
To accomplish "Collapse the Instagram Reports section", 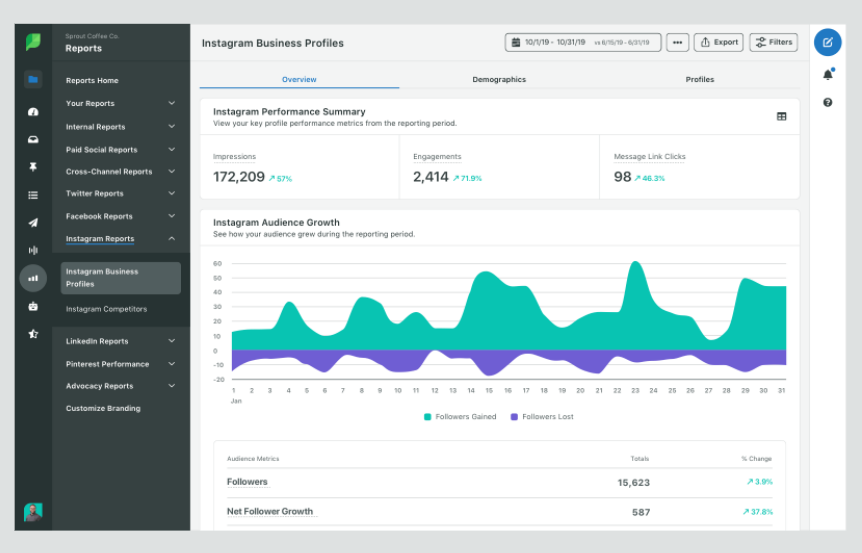I will click(120, 239).
